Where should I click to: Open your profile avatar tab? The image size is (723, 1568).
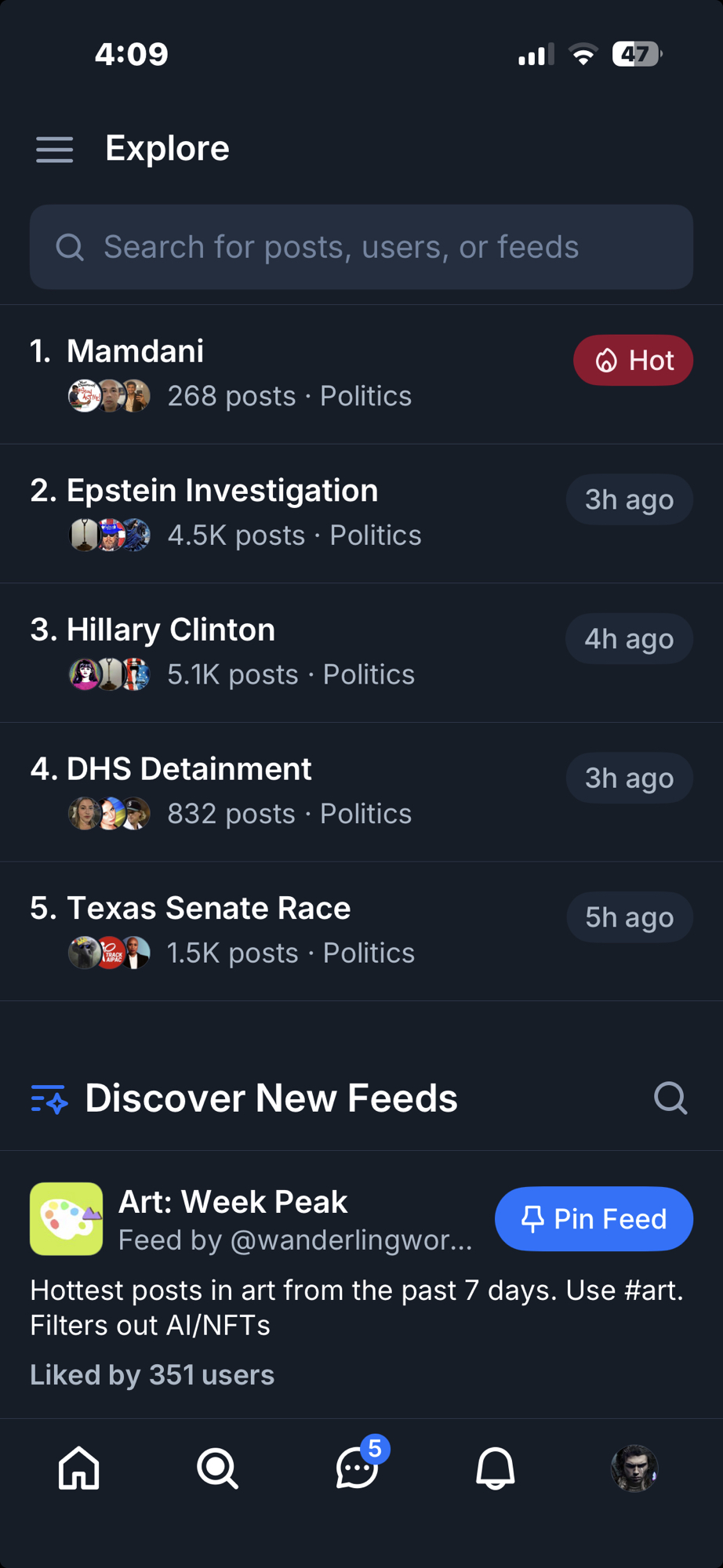pyautogui.click(x=634, y=1468)
